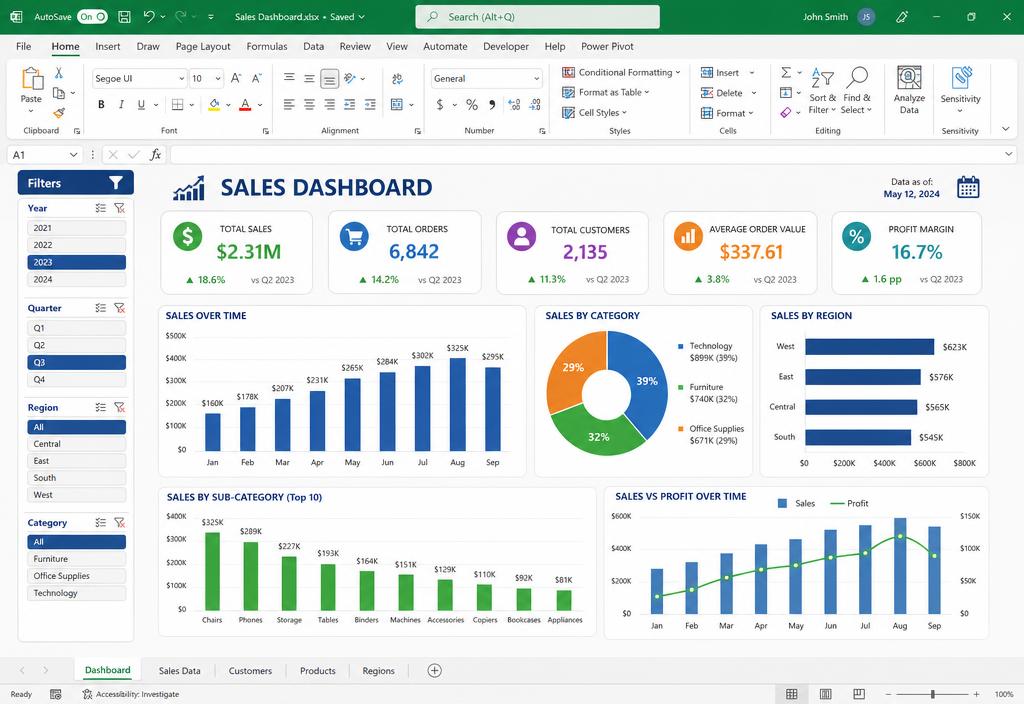This screenshot has width=1024, height=704.
Task: Click the Wrap Text icon
Action: (x=397, y=79)
